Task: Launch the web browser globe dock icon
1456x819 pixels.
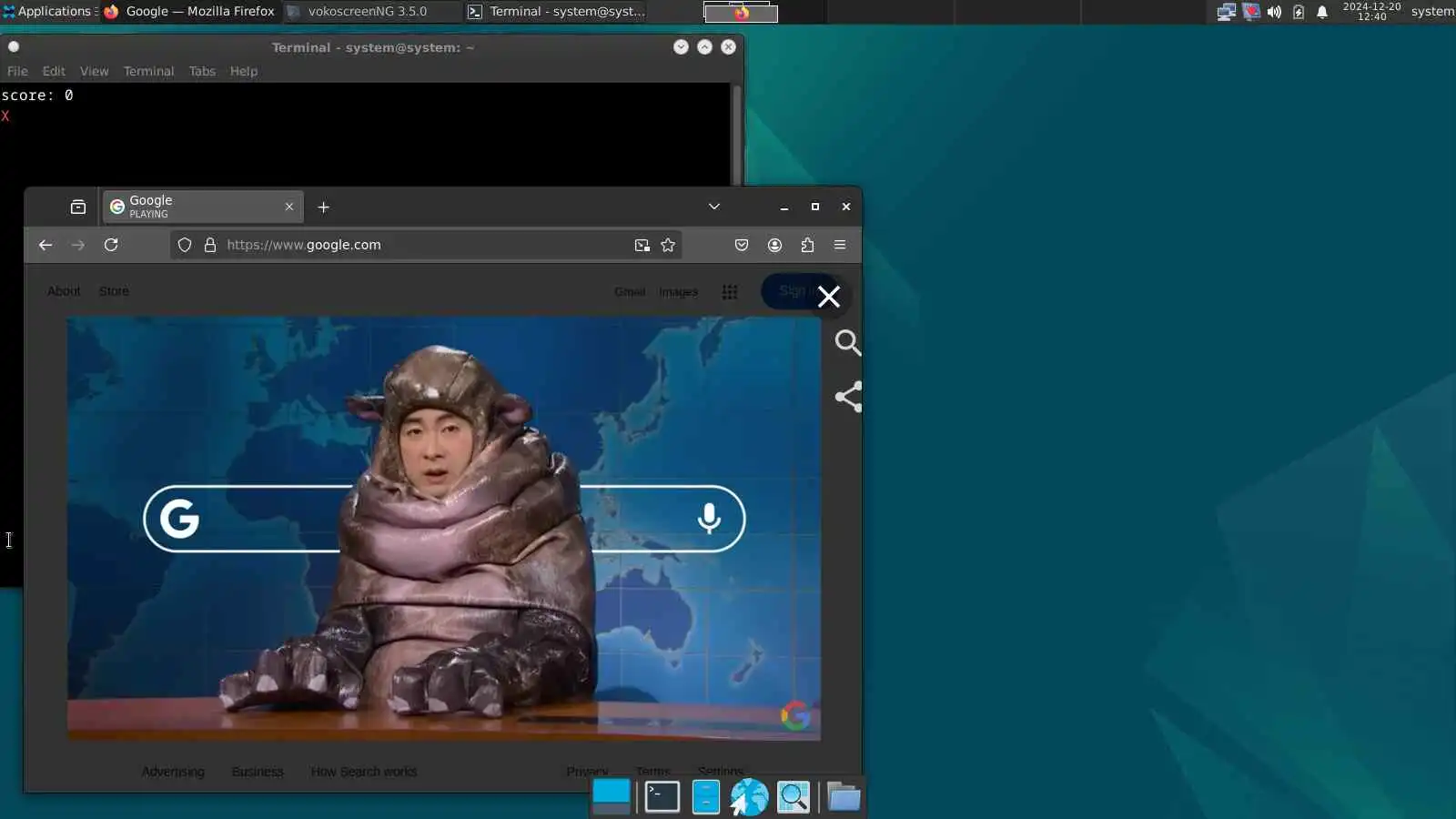Action: click(749, 797)
